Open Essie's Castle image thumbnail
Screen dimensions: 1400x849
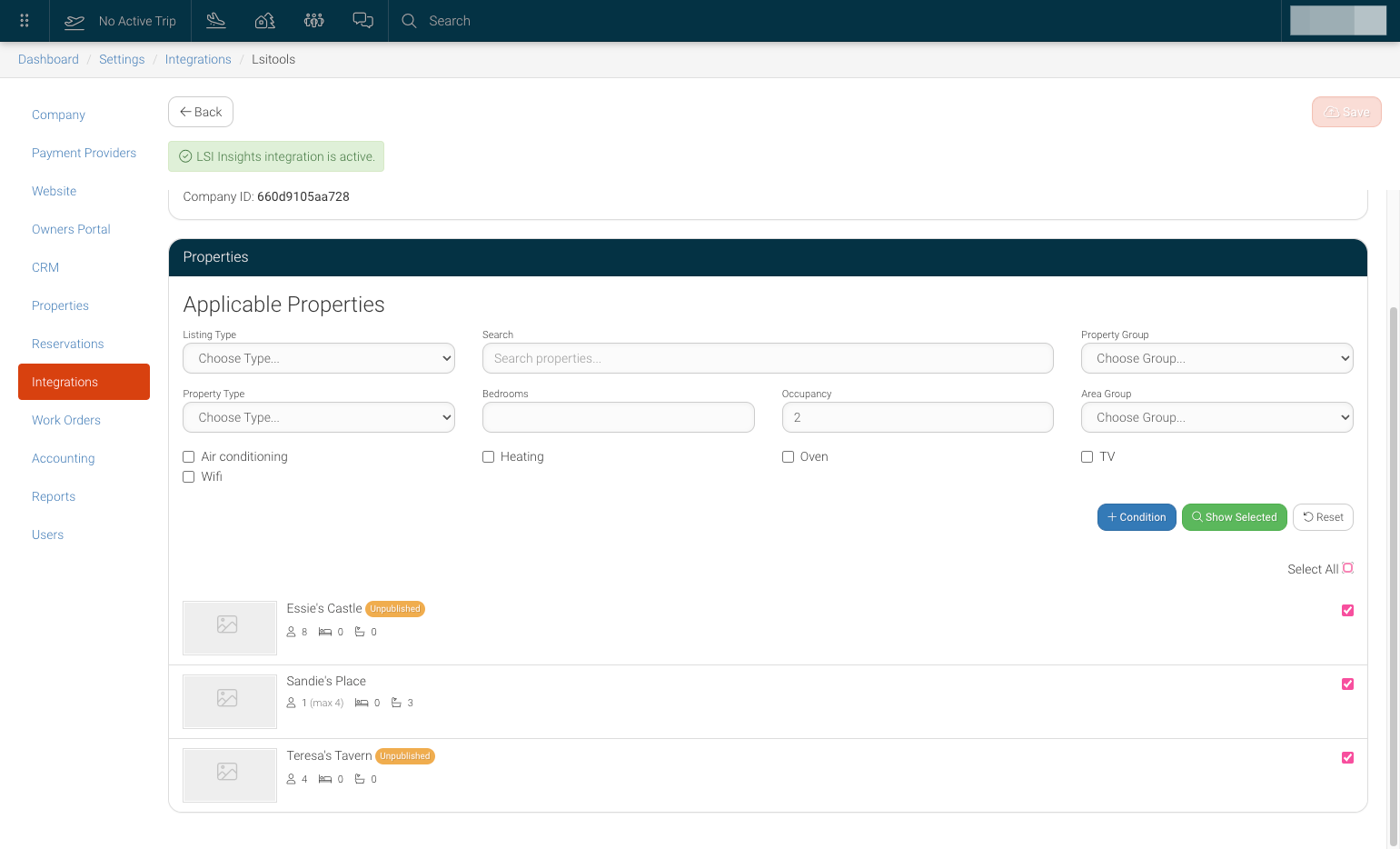point(230,627)
